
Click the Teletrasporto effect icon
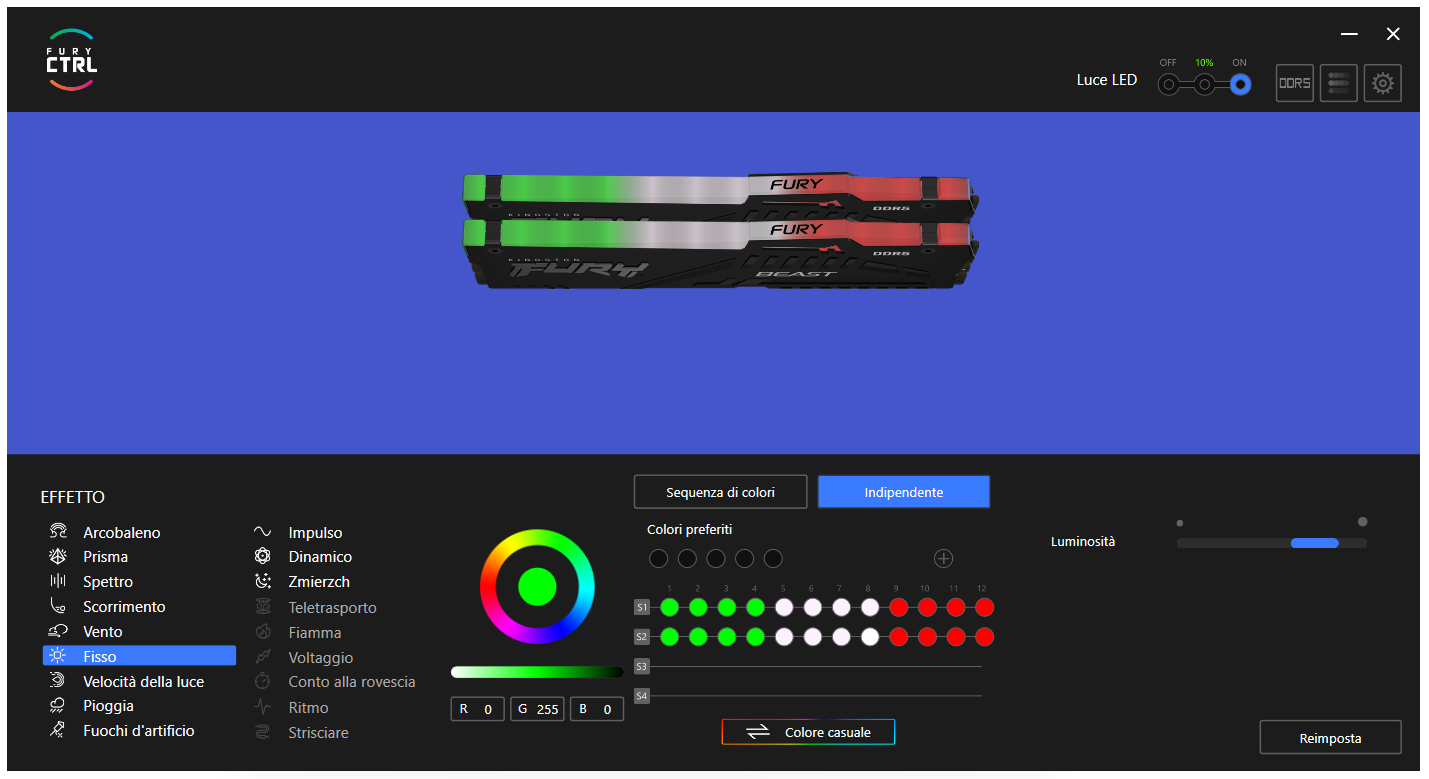(x=263, y=607)
